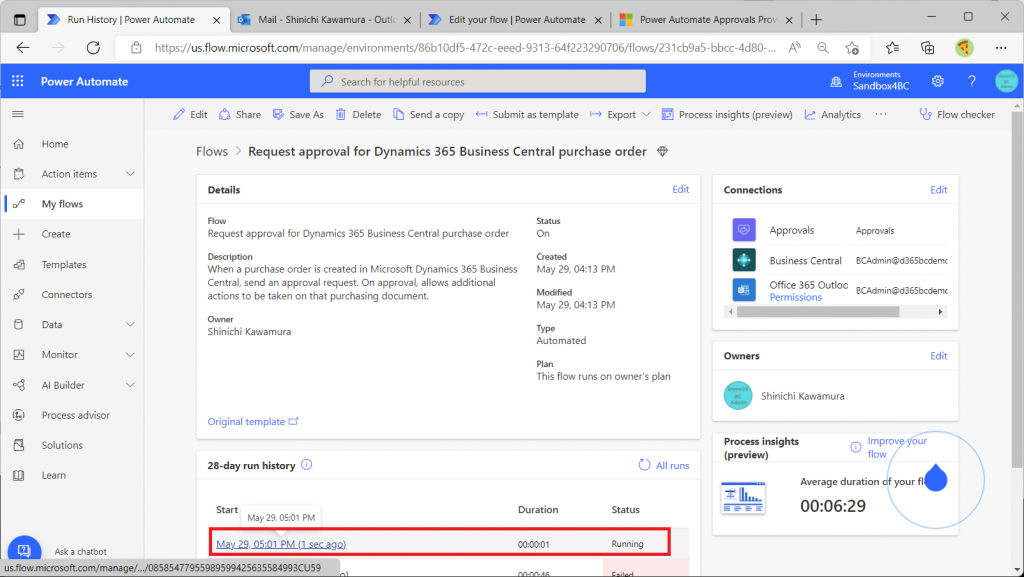Click the Approvals connection icon
Image resolution: width=1024 pixels, height=577 pixels.
(x=744, y=230)
